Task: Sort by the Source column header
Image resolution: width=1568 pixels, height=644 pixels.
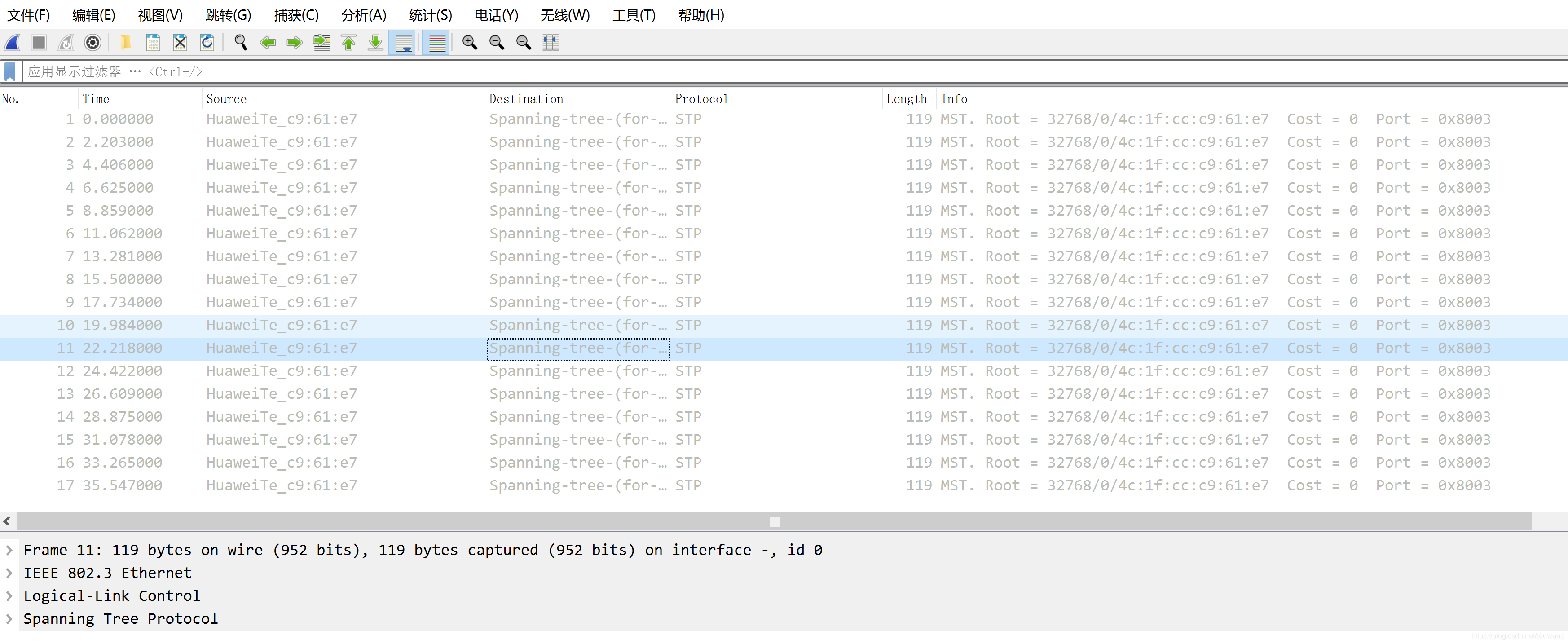Action: pyautogui.click(x=344, y=99)
